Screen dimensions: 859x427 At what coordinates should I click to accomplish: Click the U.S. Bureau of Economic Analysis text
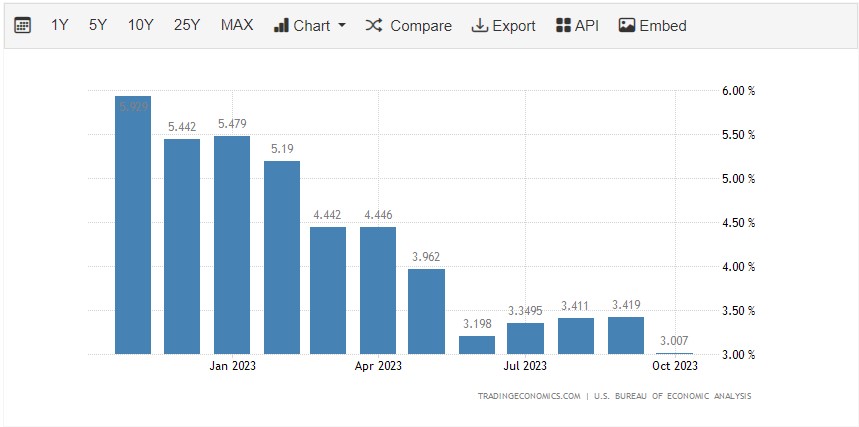[673, 396]
